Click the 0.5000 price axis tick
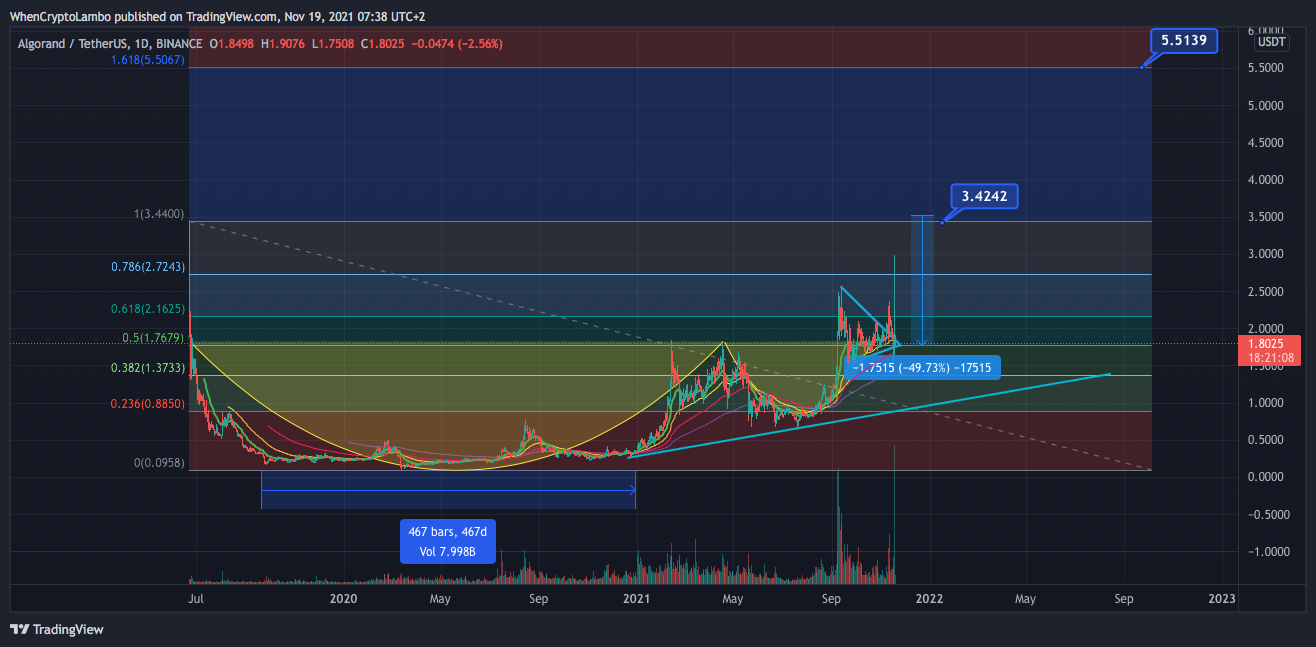This screenshot has width=1316, height=647. click(1264, 440)
